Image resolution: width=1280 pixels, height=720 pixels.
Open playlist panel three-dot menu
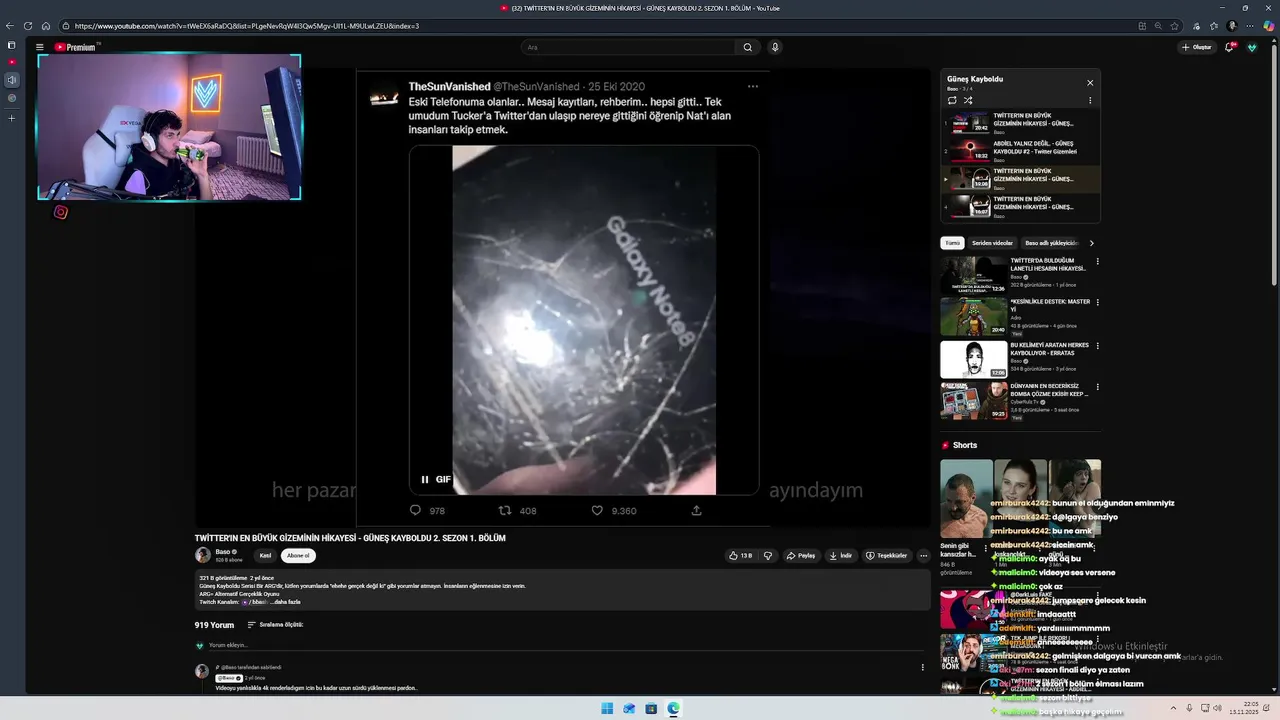(1090, 100)
